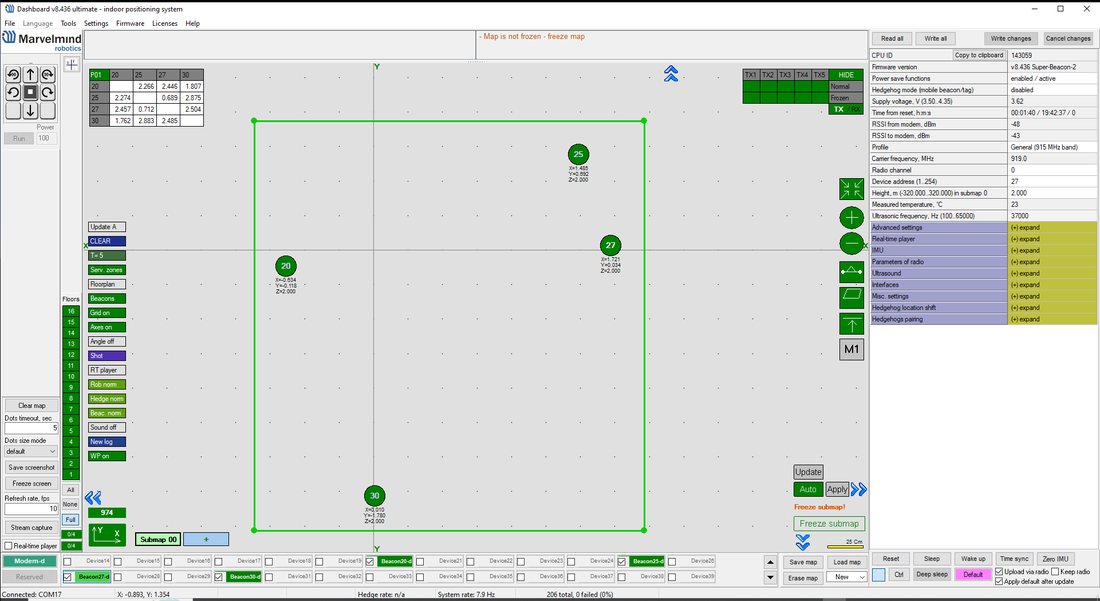Click the M1 map button

[852, 349]
